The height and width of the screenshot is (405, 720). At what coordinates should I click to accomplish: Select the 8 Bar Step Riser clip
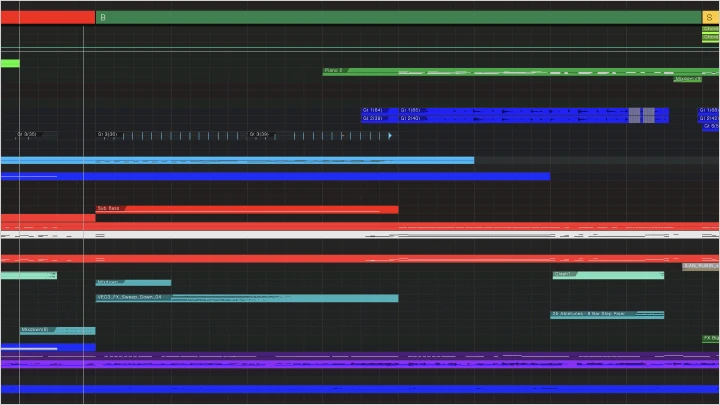tap(607, 315)
